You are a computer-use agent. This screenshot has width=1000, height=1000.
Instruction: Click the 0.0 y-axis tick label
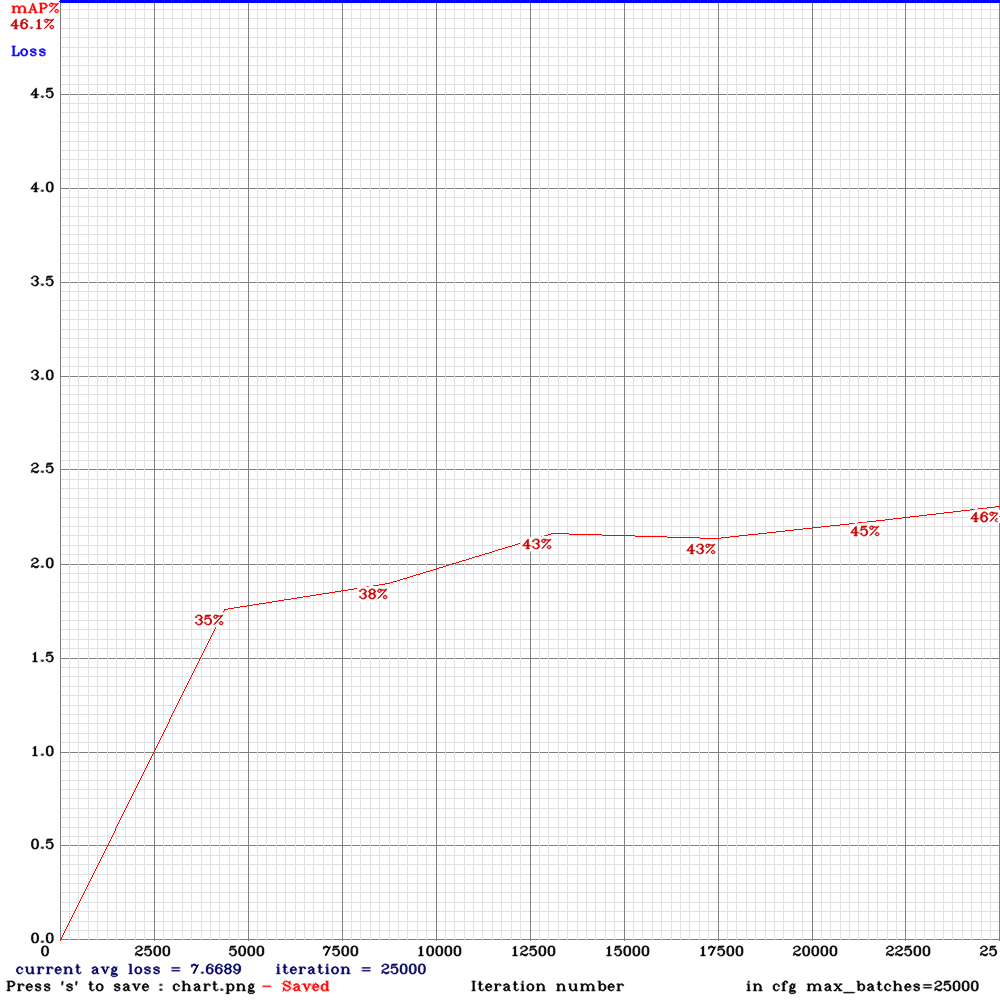(42, 938)
